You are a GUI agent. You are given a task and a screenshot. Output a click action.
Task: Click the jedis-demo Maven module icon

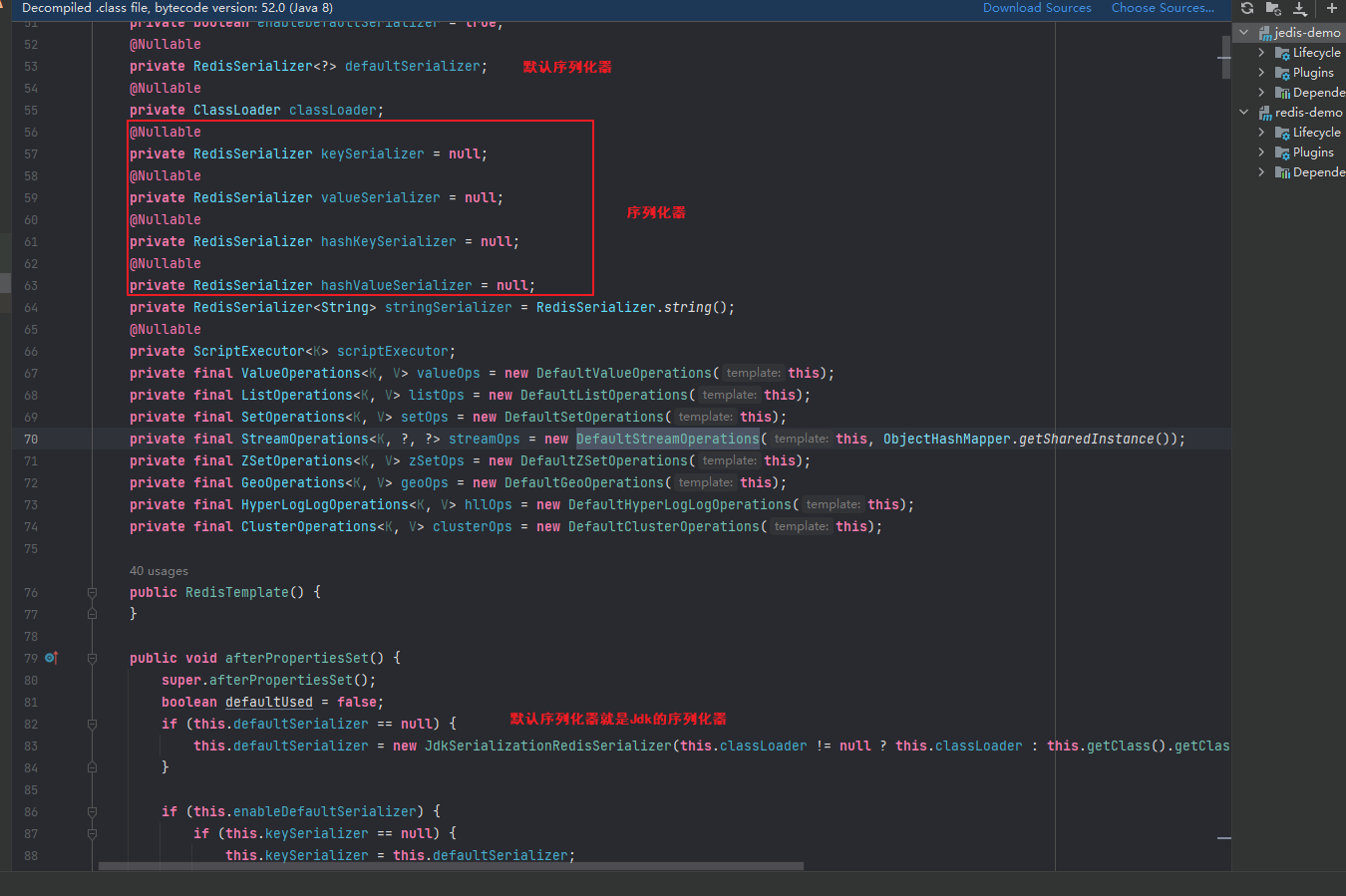coord(1264,33)
